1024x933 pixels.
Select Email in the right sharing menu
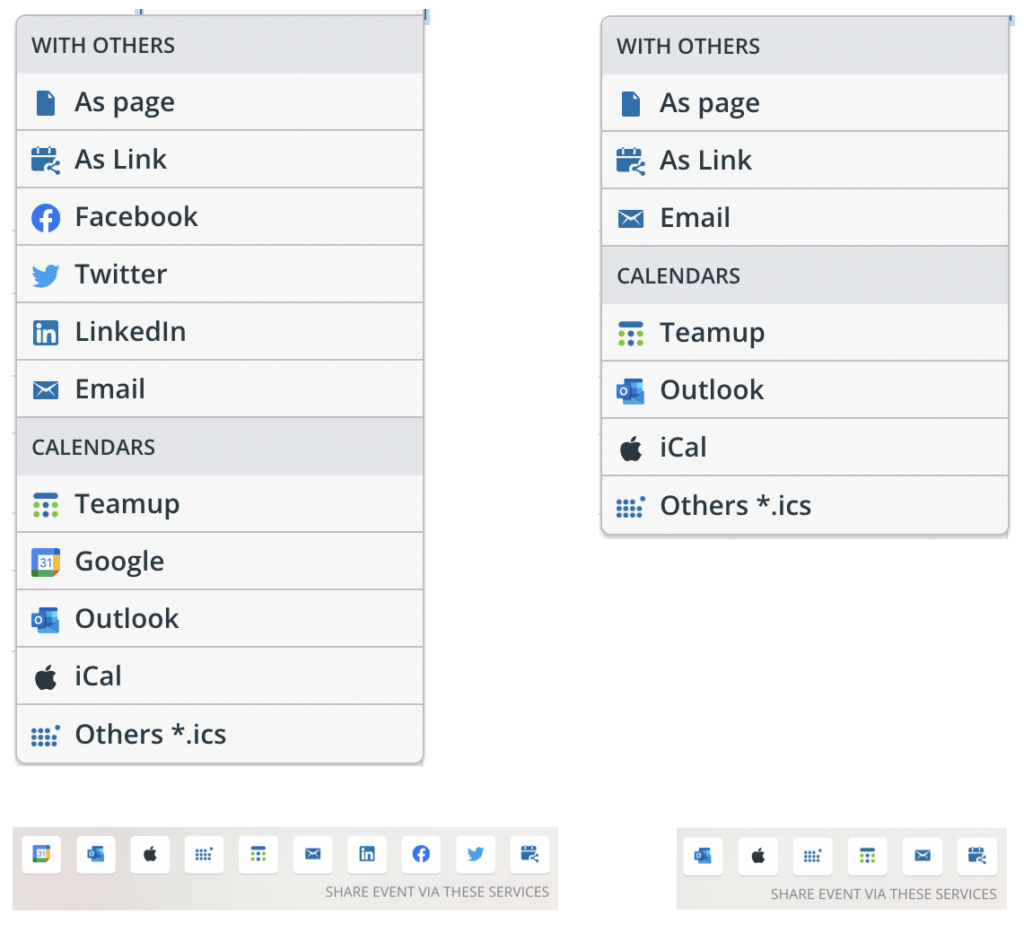[805, 218]
